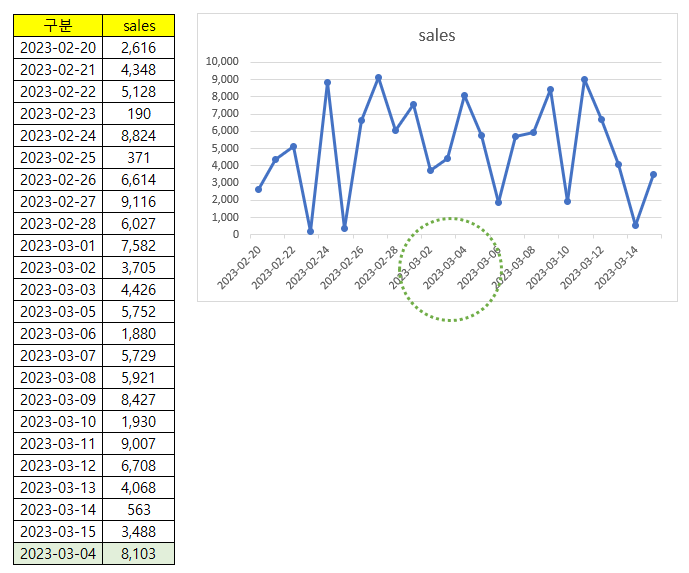The height and width of the screenshot is (573, 689).
Task: Select the highlighted date cell 2023-03-04
Action: pos(58,553)
